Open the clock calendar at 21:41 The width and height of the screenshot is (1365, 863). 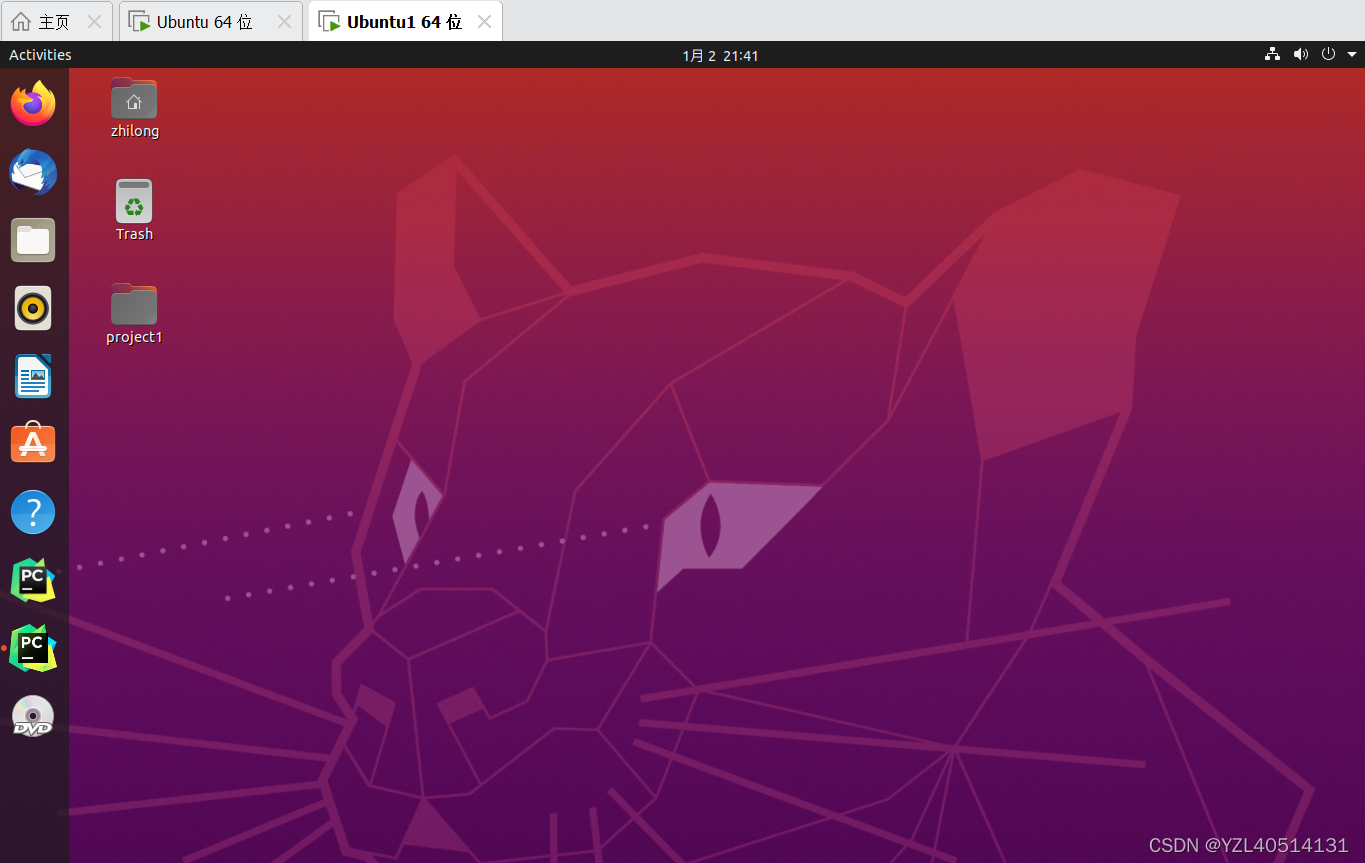coord(720,56)
